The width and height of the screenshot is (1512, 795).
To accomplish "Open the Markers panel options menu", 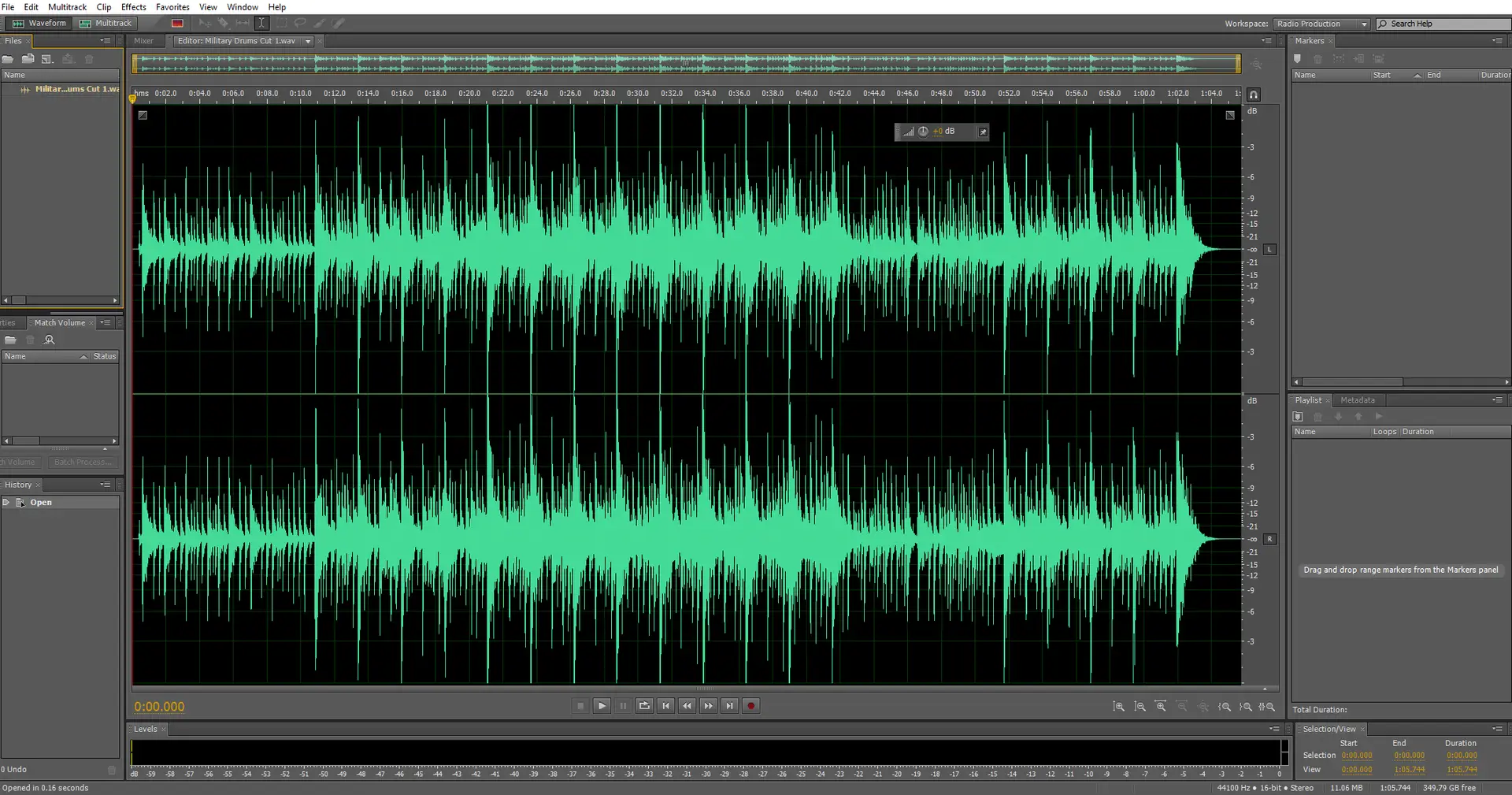I will coord(1497,41).
